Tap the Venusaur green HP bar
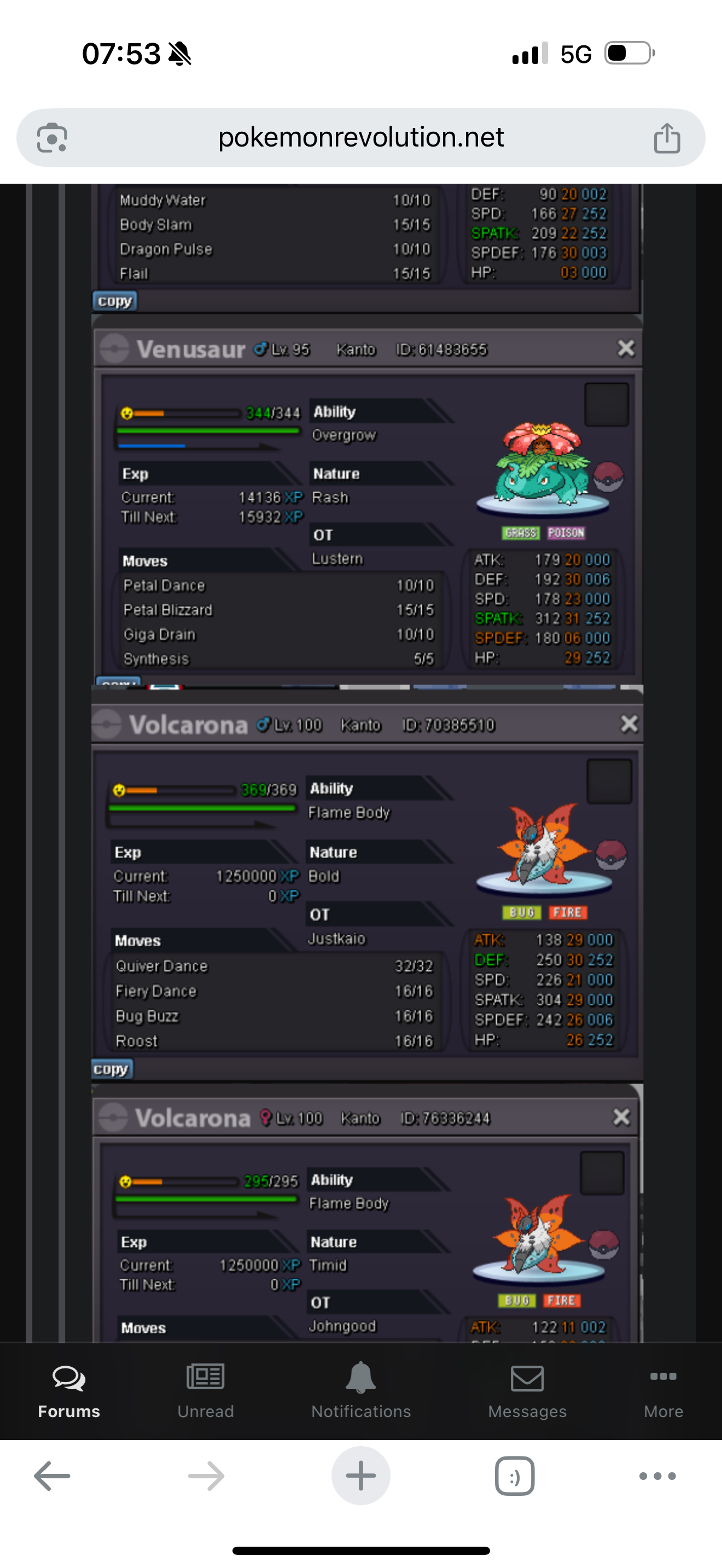Screen dimensions: 722x1568 208,430
